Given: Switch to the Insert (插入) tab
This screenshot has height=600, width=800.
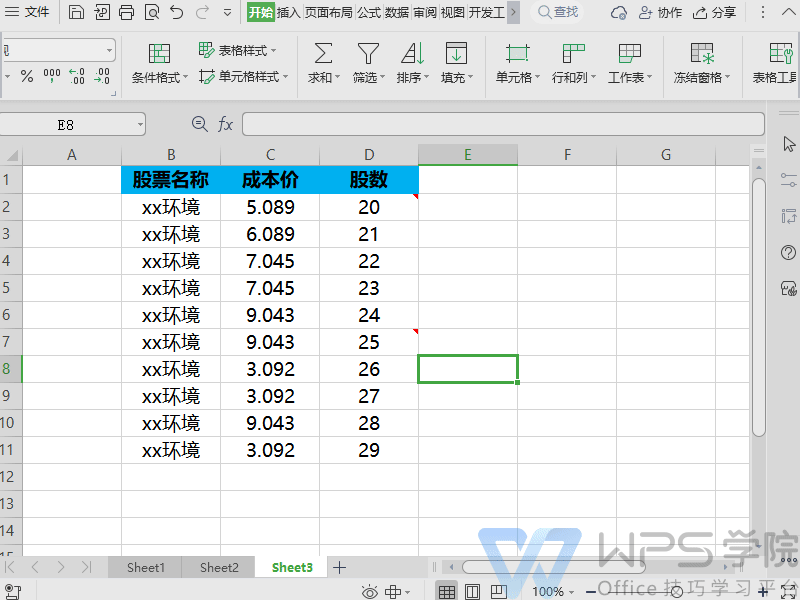Looking at the screenshot, I should 289,12.
